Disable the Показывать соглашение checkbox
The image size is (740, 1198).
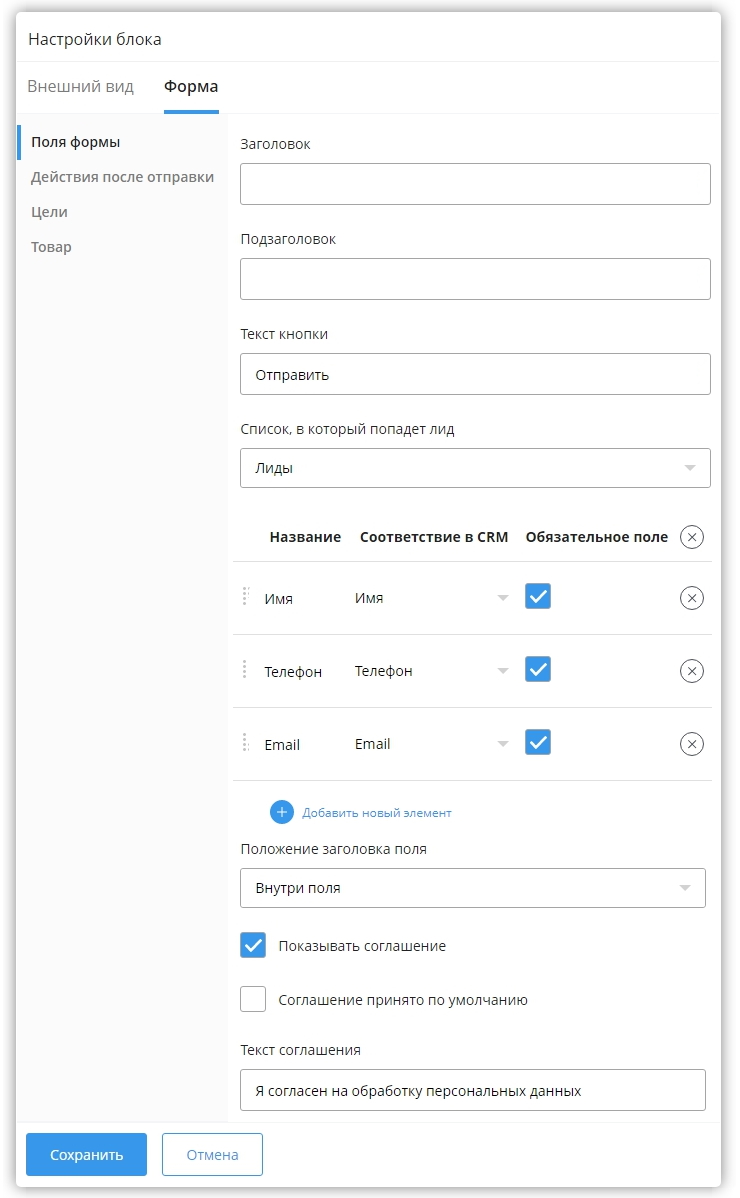(253, 945)
